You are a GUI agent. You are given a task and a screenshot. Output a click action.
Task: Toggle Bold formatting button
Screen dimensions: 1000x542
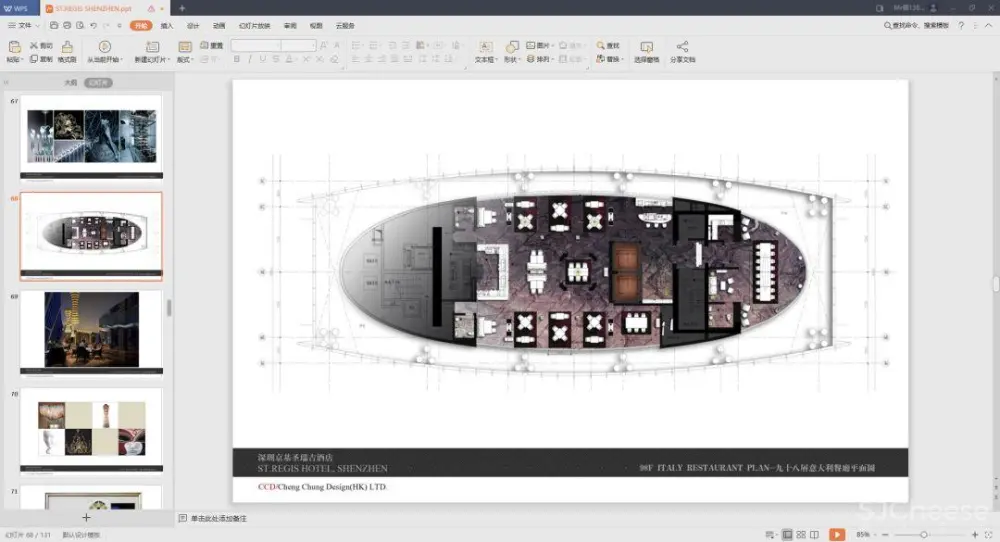pyautogui.click(x=236, y=59)
